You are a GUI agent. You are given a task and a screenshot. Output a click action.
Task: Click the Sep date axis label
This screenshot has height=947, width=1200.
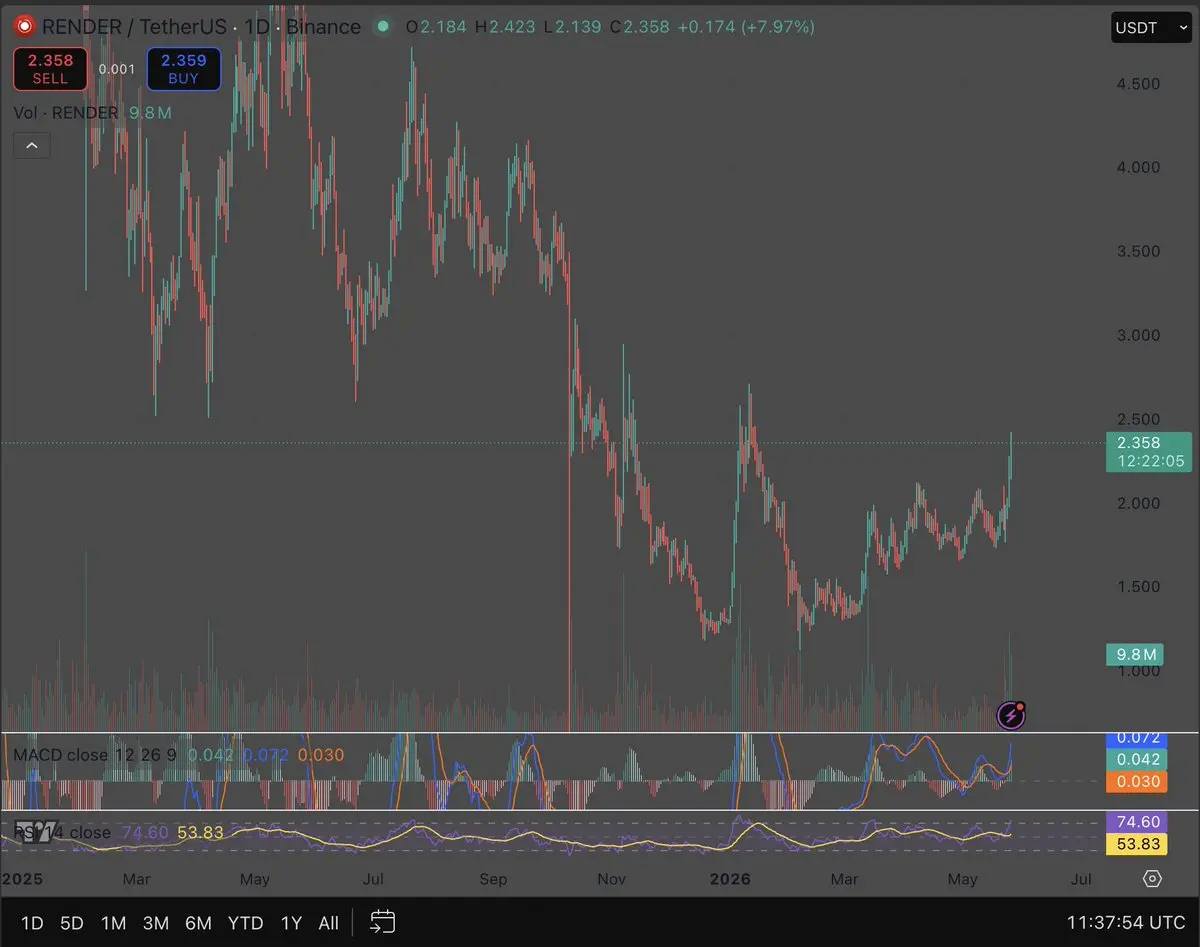[x=494, y=879]
